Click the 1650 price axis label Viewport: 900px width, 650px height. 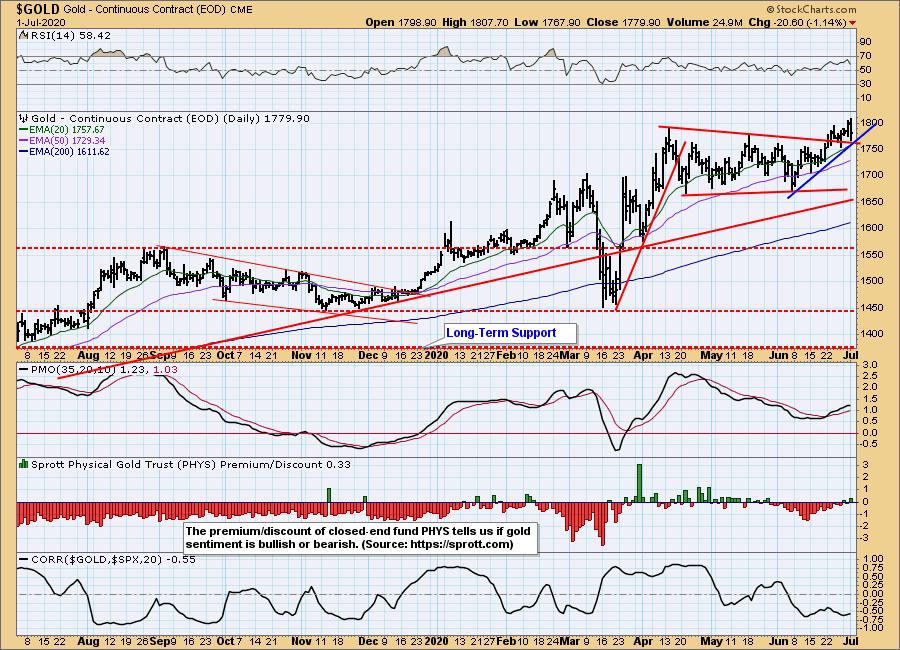pos(871,202)
